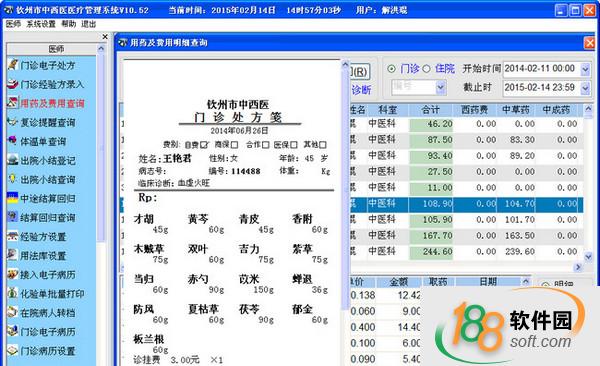
Task: Select the row with total 167.70
Action: [x=466, y=235]
